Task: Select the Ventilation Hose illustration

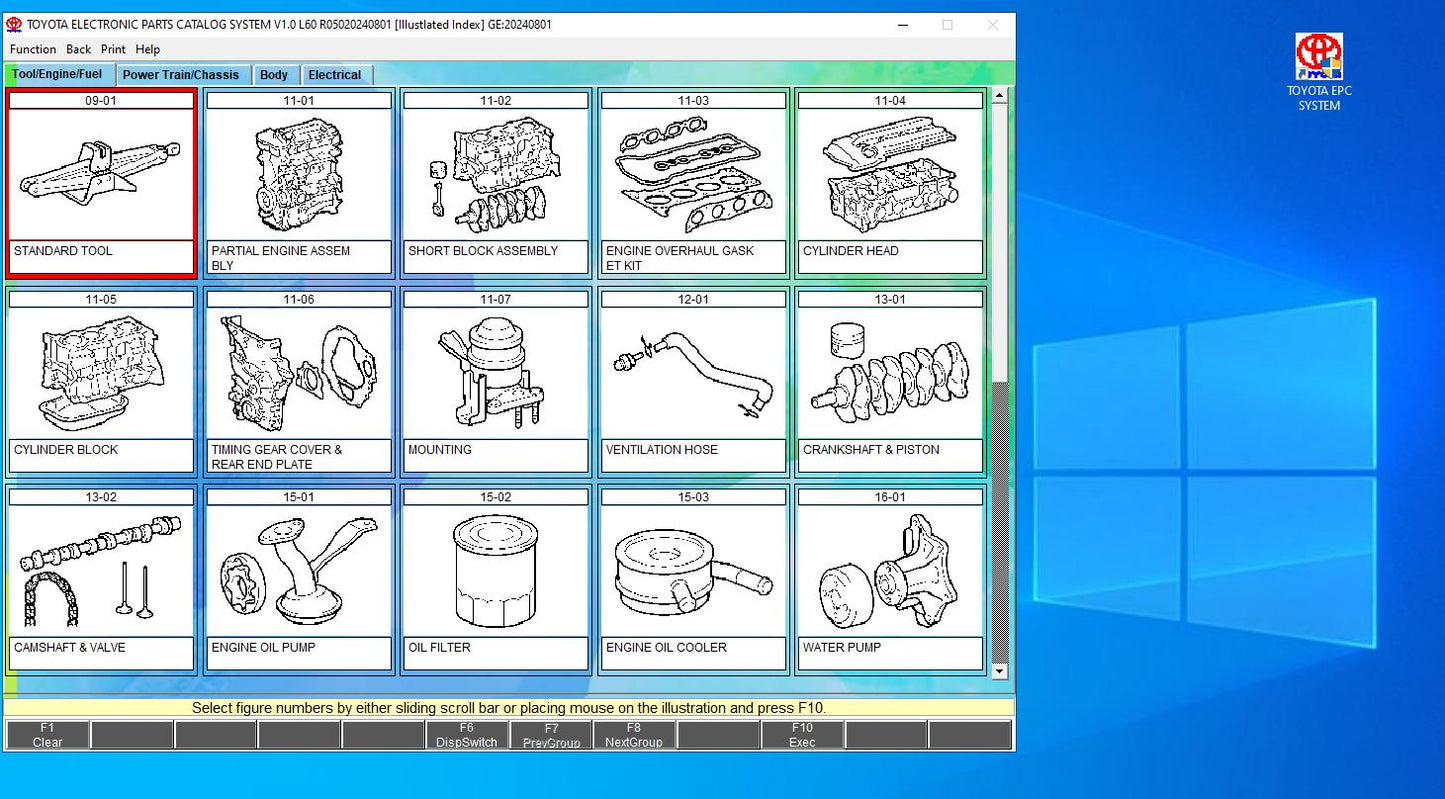Action: 693,372
